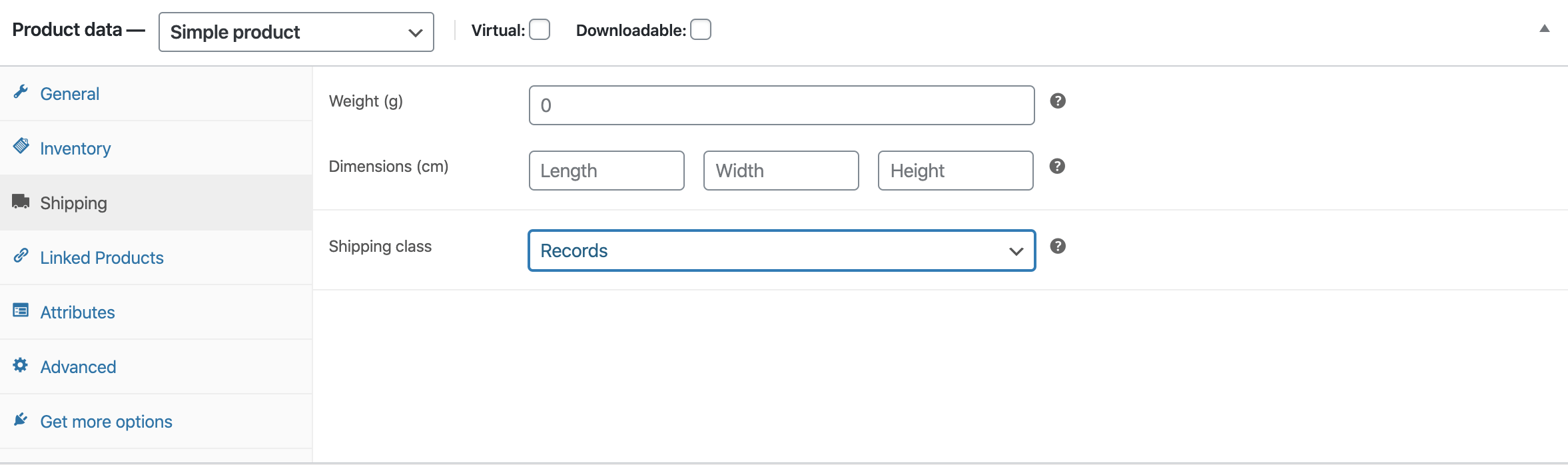The image size is (1568, 465).
Task: Switch to the Inventory tab
Action: click(75, 149)
